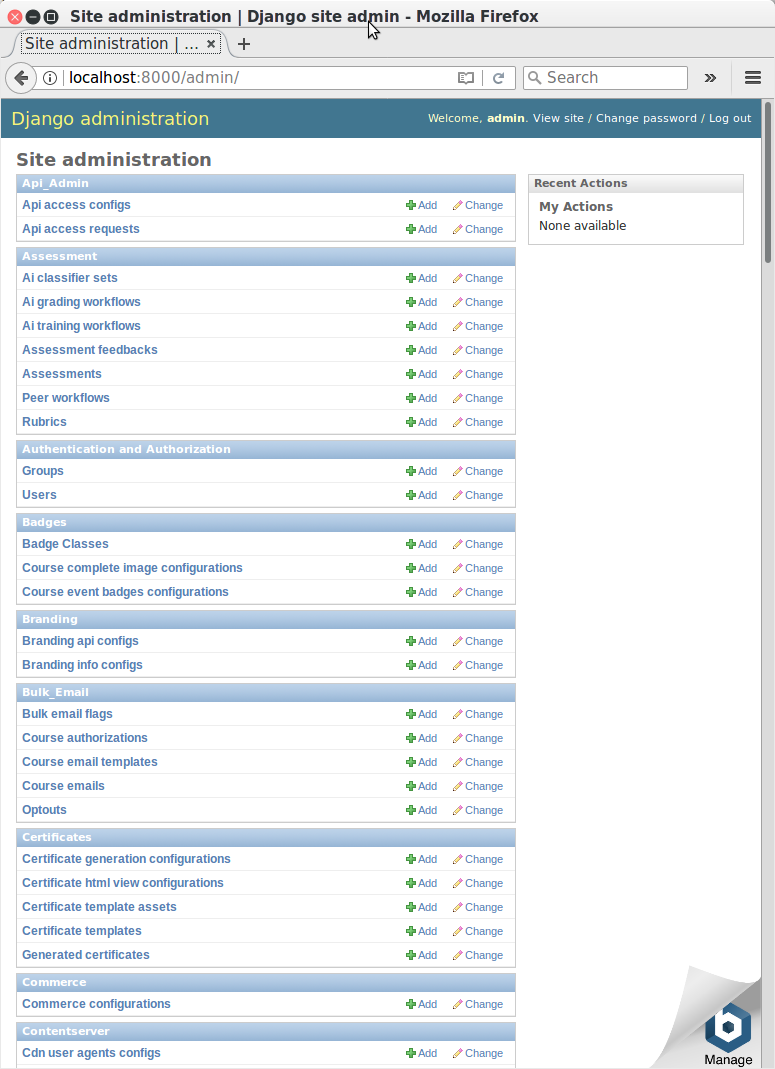Show more toolbar items via the chevron overflow icon
The image size is (775, 1069).
[710, 78]
